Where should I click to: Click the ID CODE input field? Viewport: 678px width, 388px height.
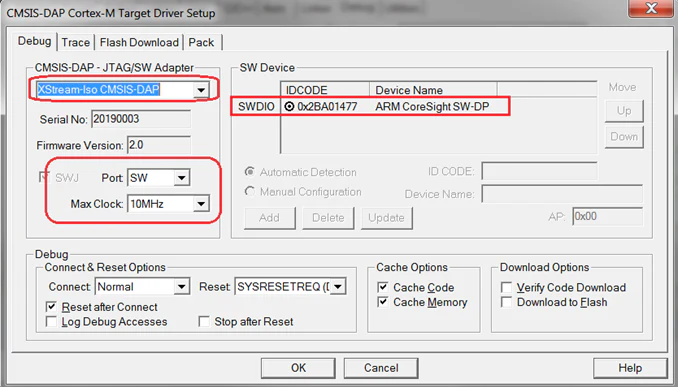click(x=540, y=171)
